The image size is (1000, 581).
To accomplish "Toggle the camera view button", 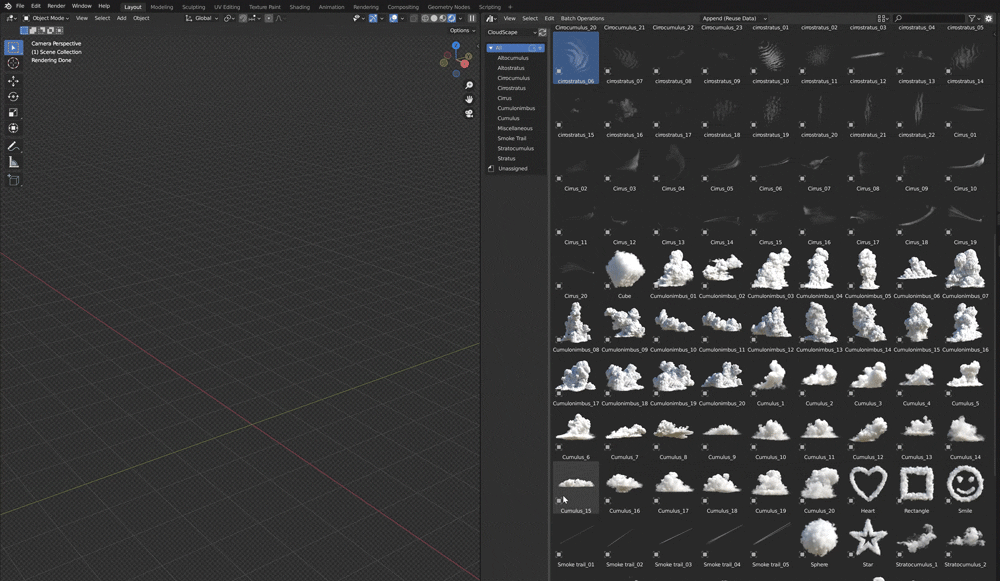I will click(469, 113).
